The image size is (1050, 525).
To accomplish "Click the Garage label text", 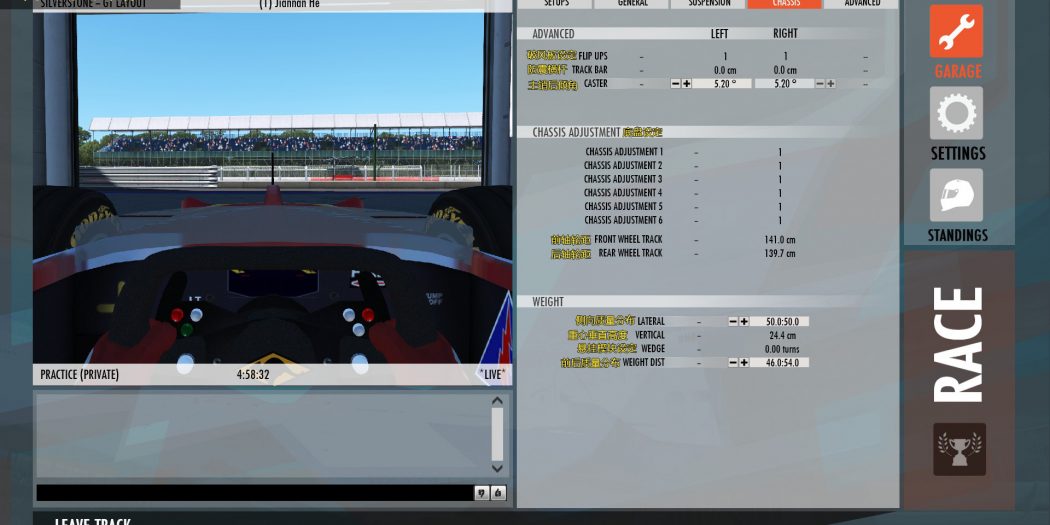I will pos(958,71).
